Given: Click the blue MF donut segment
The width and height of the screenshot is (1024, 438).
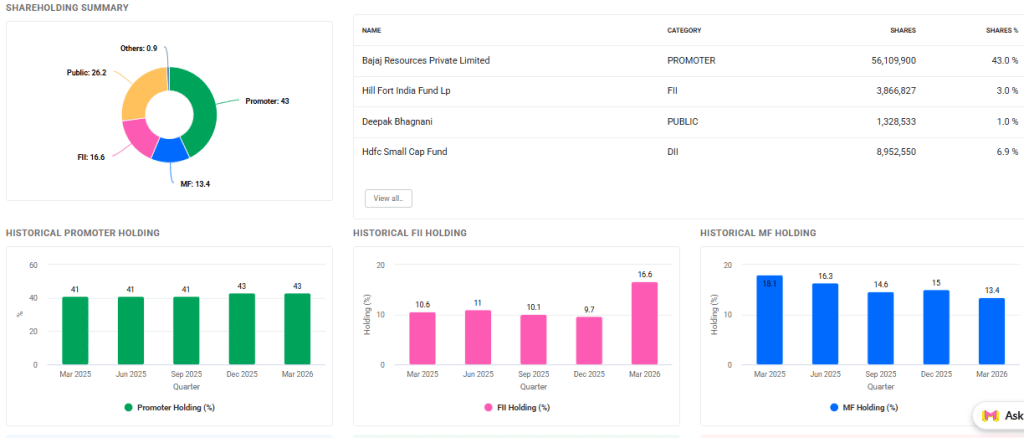Looking at the screenshot, I should tap(171, 151).
